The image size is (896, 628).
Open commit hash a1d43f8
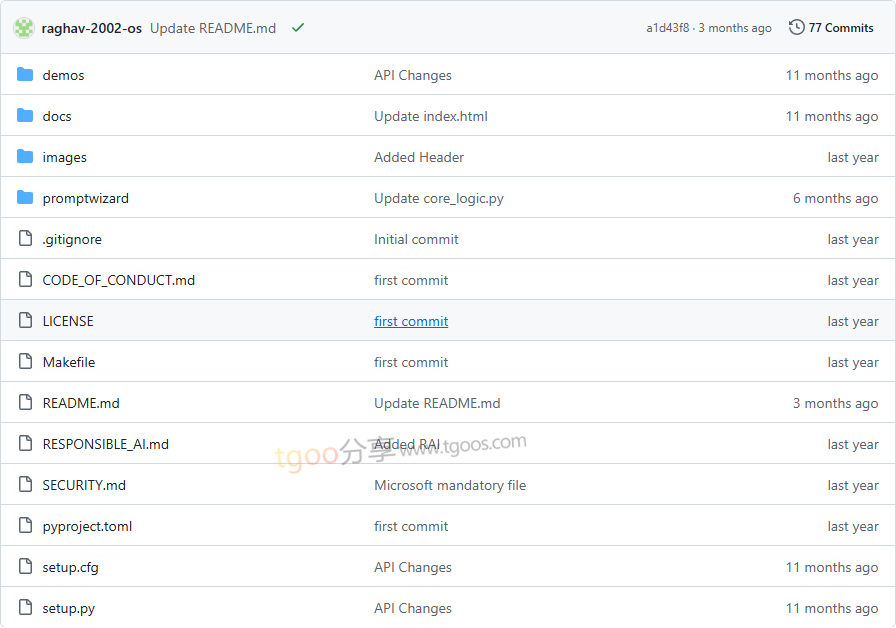click(667, 28)
